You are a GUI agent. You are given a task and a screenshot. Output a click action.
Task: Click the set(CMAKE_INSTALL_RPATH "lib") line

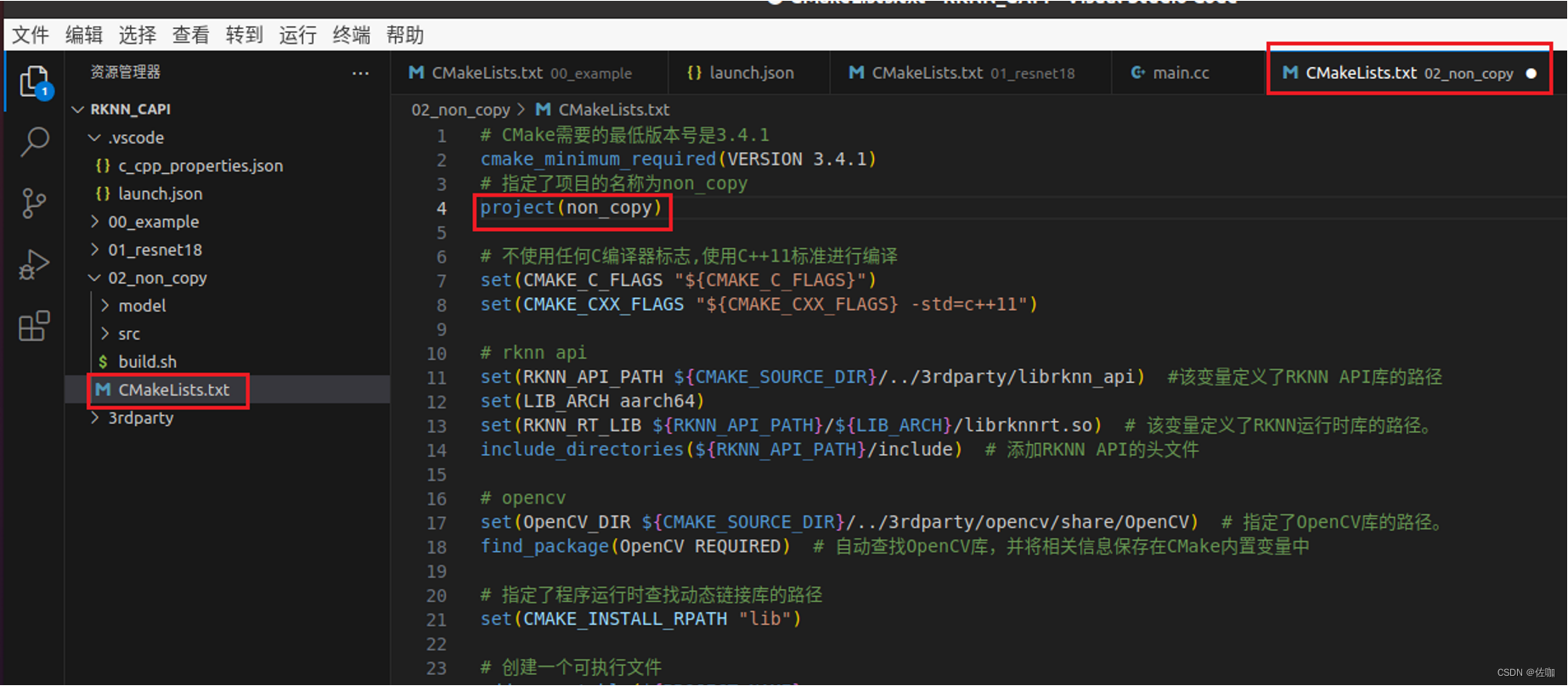coord(640,620)
